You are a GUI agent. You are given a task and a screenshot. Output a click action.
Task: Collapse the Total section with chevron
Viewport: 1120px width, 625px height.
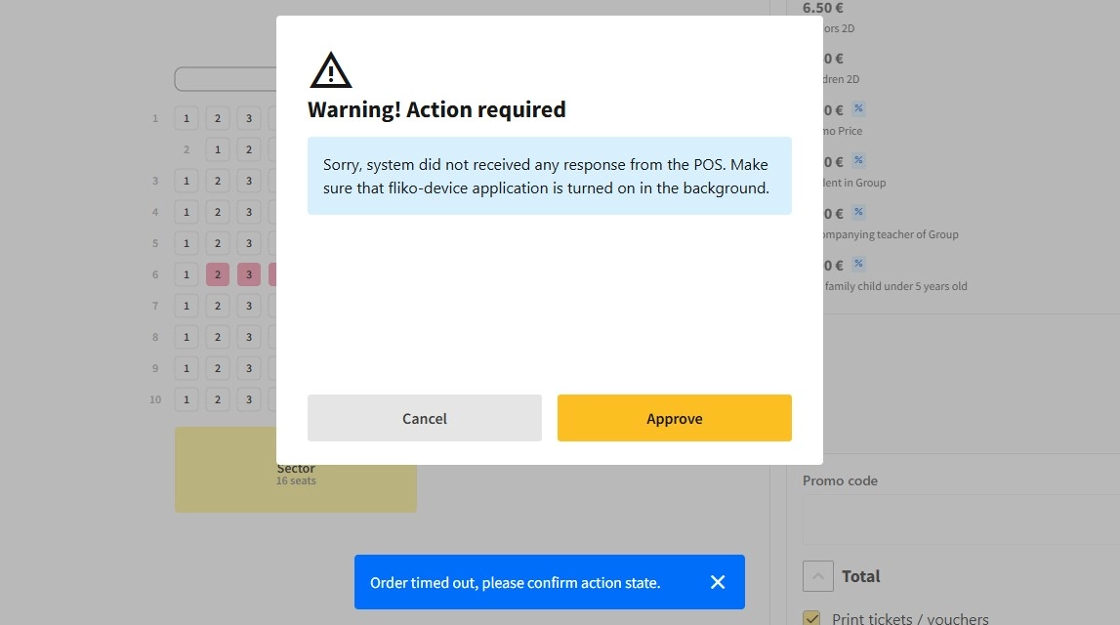[x=818, y=576]
